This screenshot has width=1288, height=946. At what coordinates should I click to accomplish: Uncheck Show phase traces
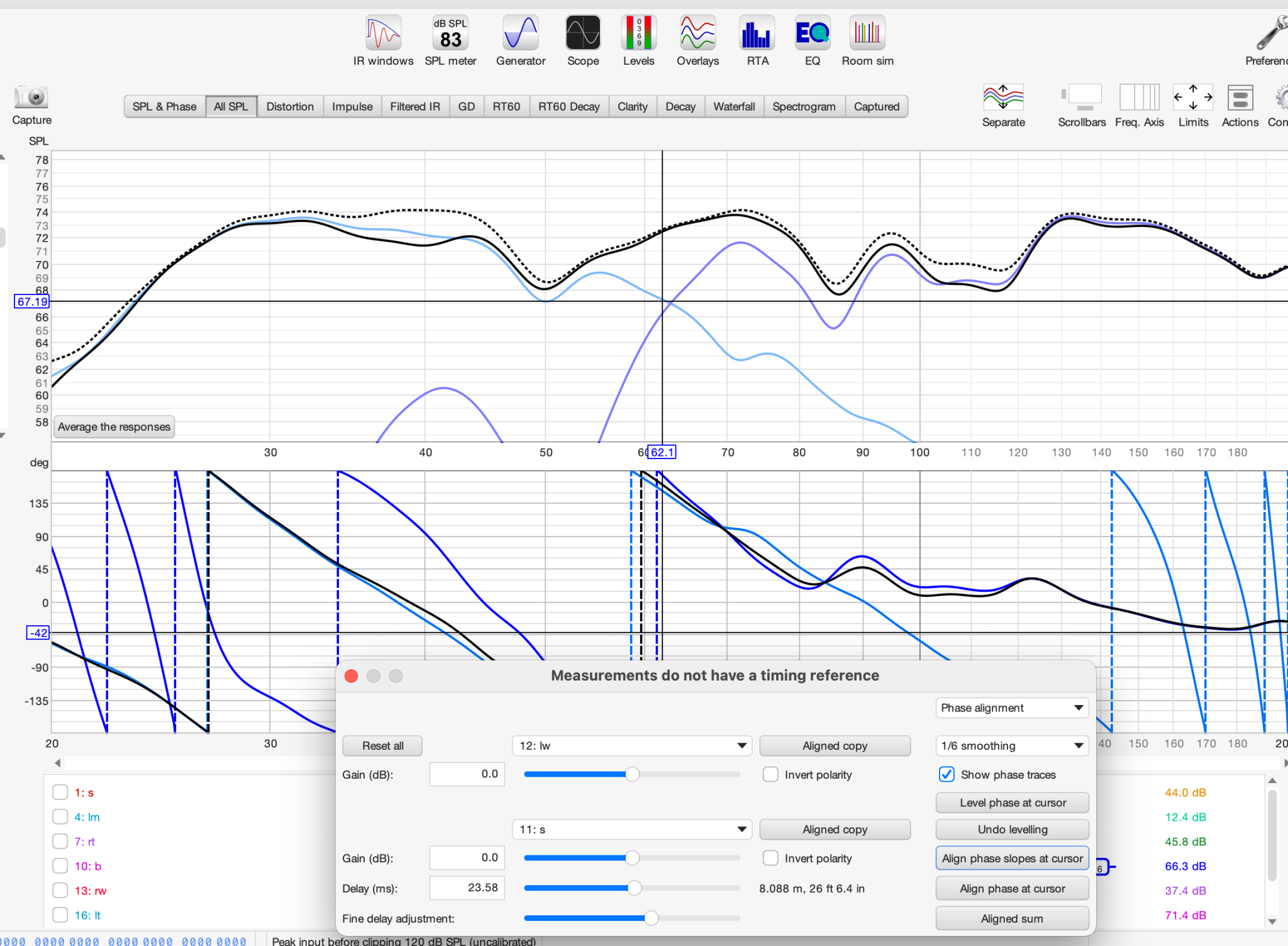(947, 775)
